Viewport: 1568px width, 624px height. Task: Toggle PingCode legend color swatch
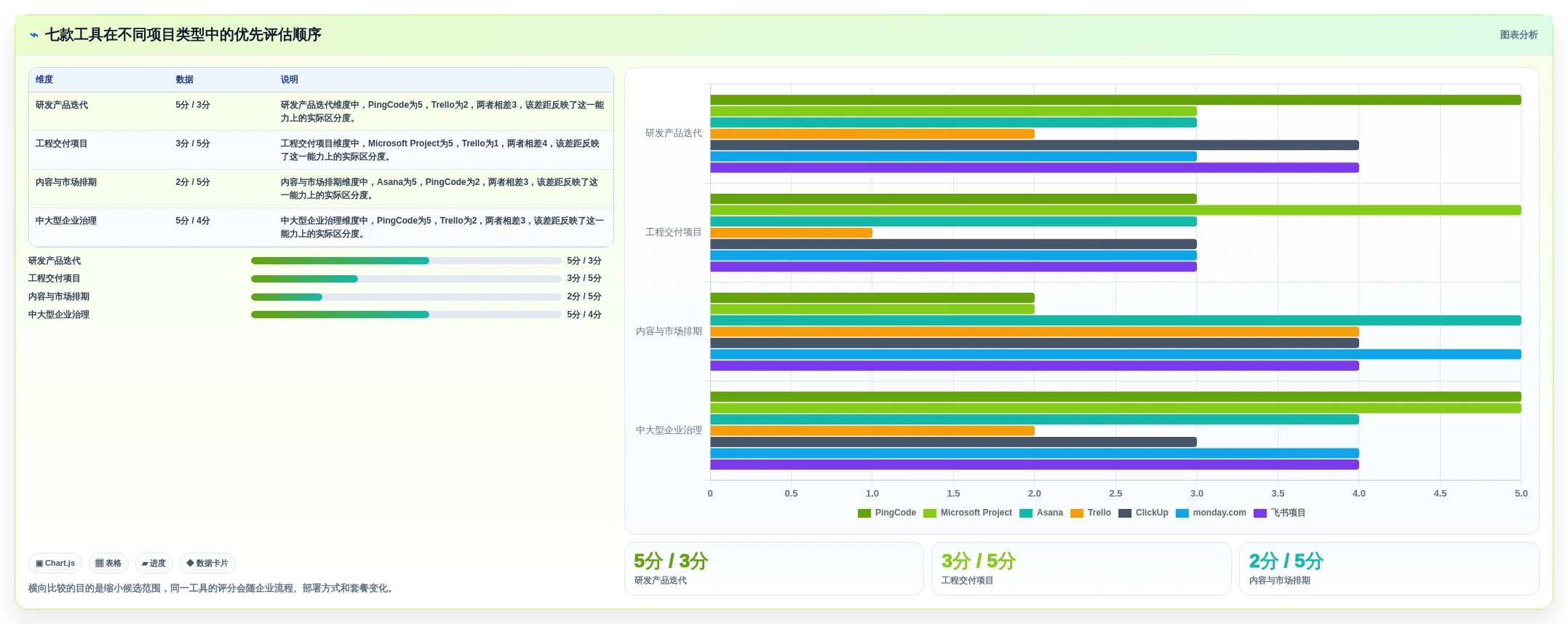click(x=864, y=513)
